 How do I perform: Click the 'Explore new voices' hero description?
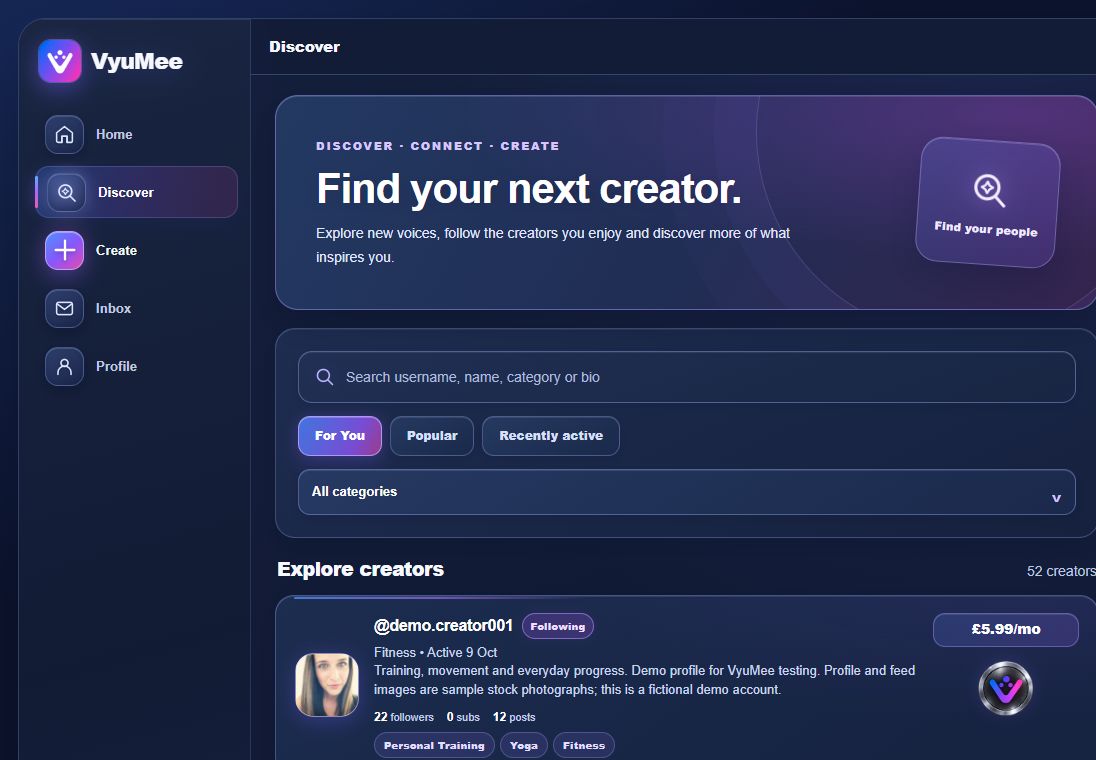pos(553,245)
